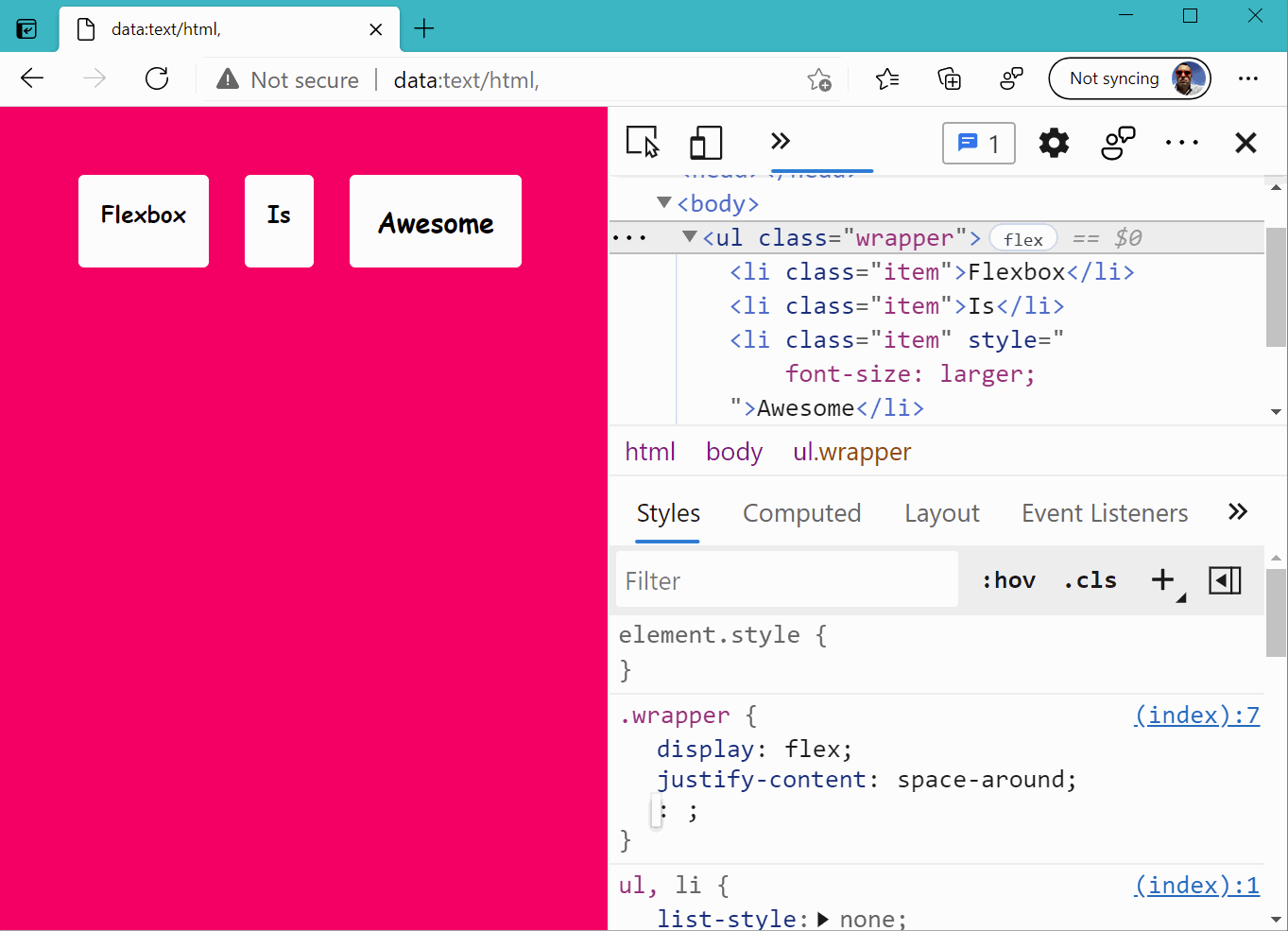Open the issues counter showing 1
Viewport: 1288px width, 931px height.
coord(978,144)
